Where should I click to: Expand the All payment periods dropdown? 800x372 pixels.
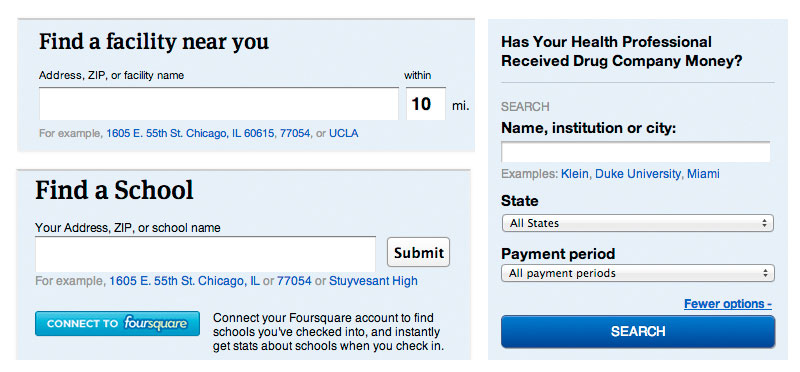click(x=638, y=273)
